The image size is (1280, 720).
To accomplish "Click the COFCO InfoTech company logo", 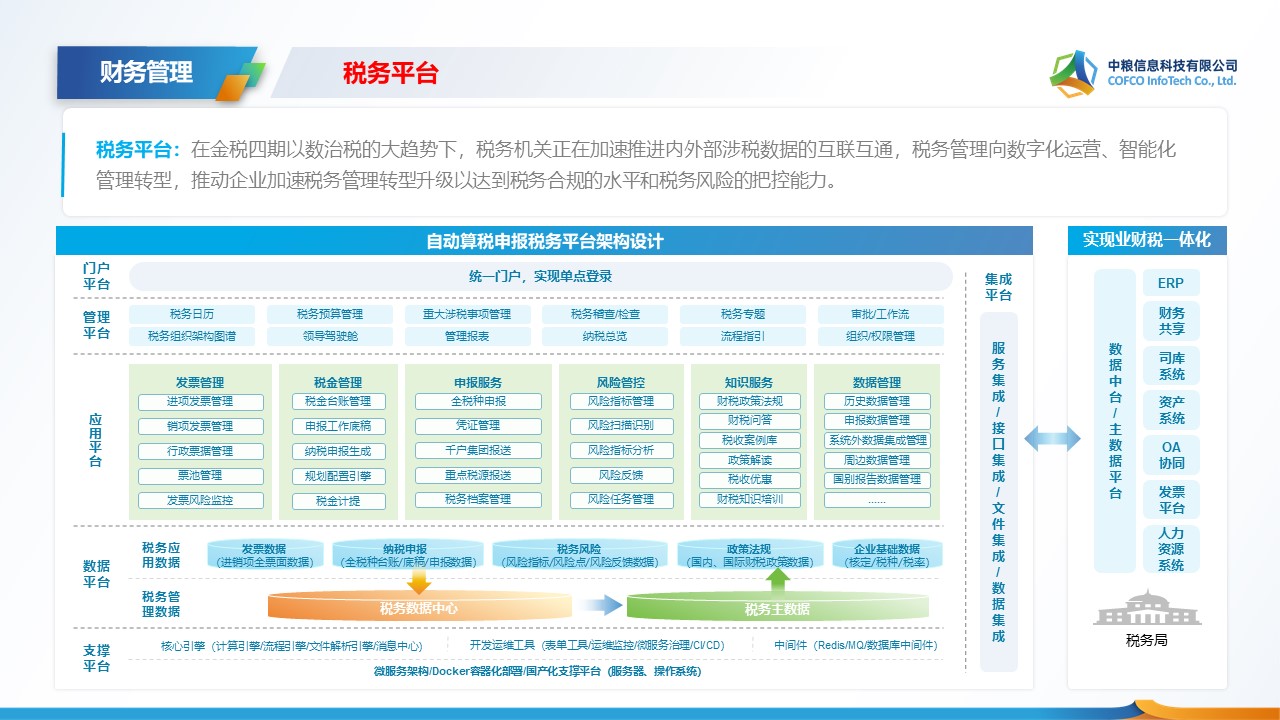I will pos(1073,74).
